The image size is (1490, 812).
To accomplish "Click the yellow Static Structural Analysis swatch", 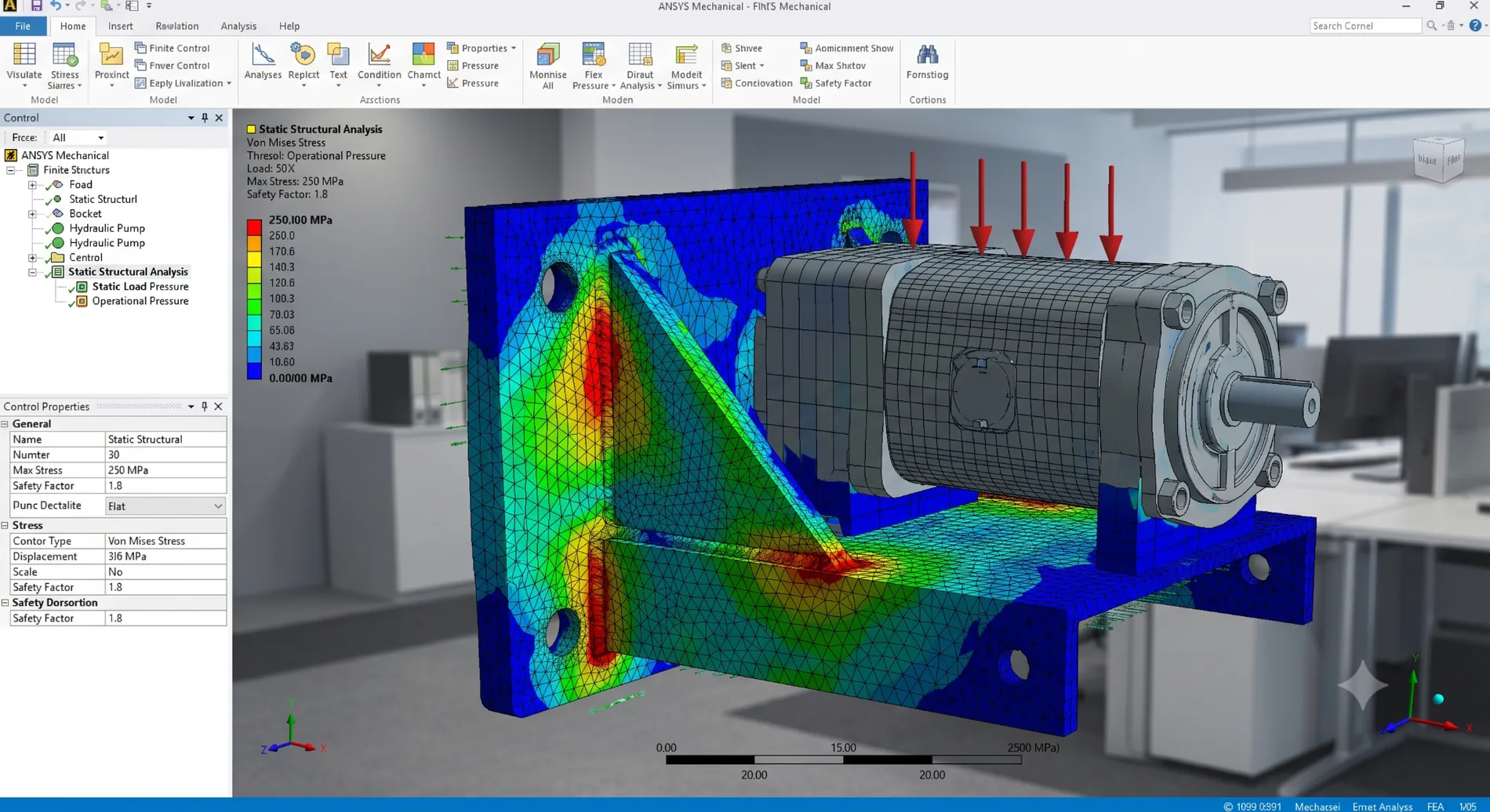I will [251, 129].
